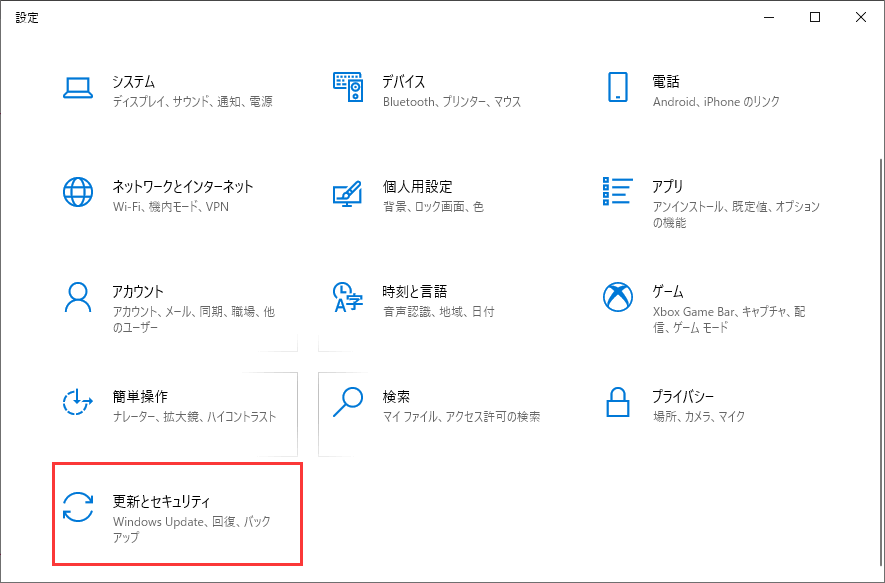
Task: Click the laptop icon for システム
Action: pyautogui.click(x=78, y=88)
